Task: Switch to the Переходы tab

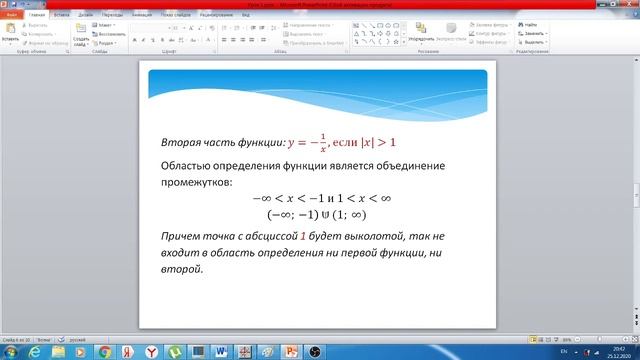Action: point(112,15)
